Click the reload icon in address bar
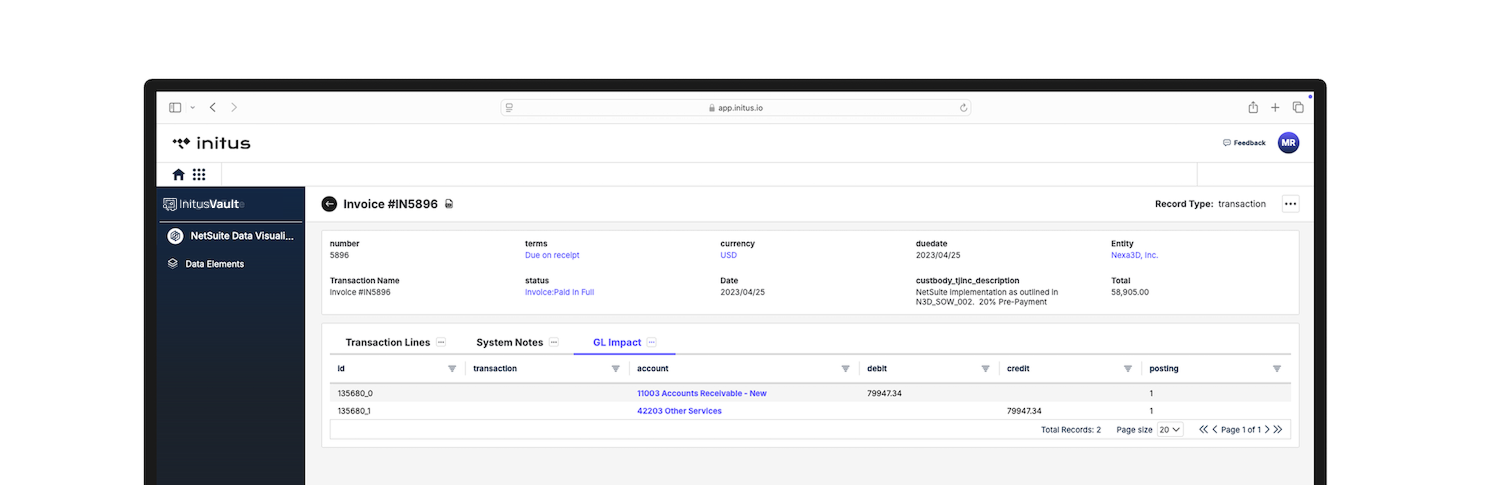The image size is (1500, 485). pos(964,108)
